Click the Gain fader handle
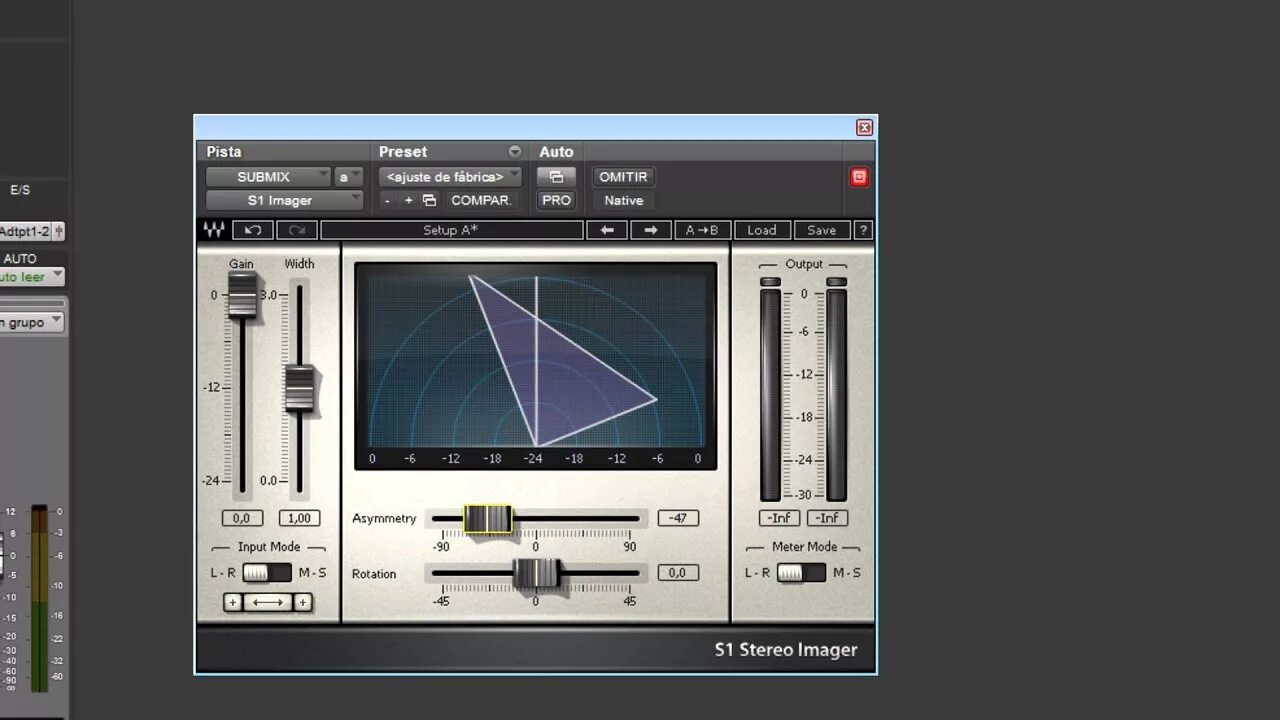This screenshot has height=720, width=1280. pyautogui.click(x=242, y=295)
